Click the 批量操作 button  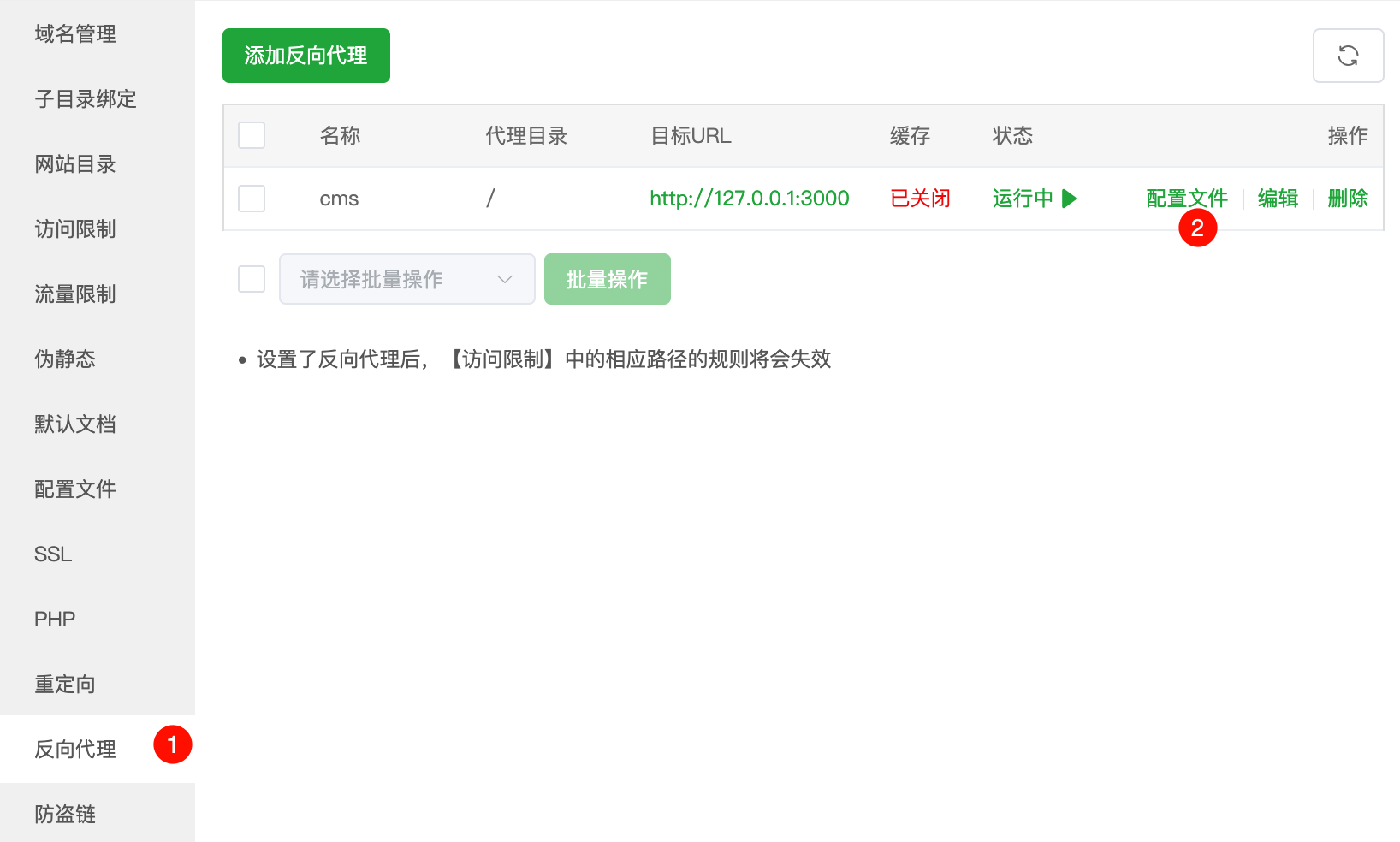pyautogui.click(x=607, y=278)
